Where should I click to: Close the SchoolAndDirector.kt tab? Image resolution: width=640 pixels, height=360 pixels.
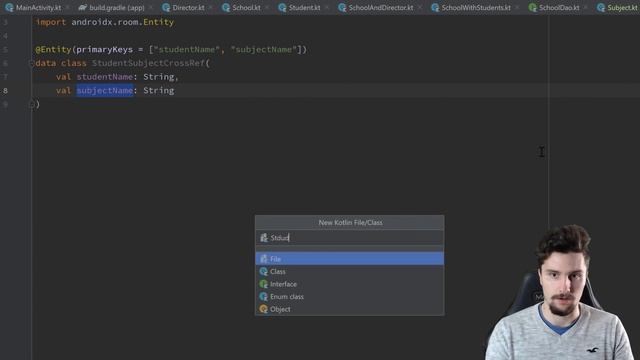[419, 7]
